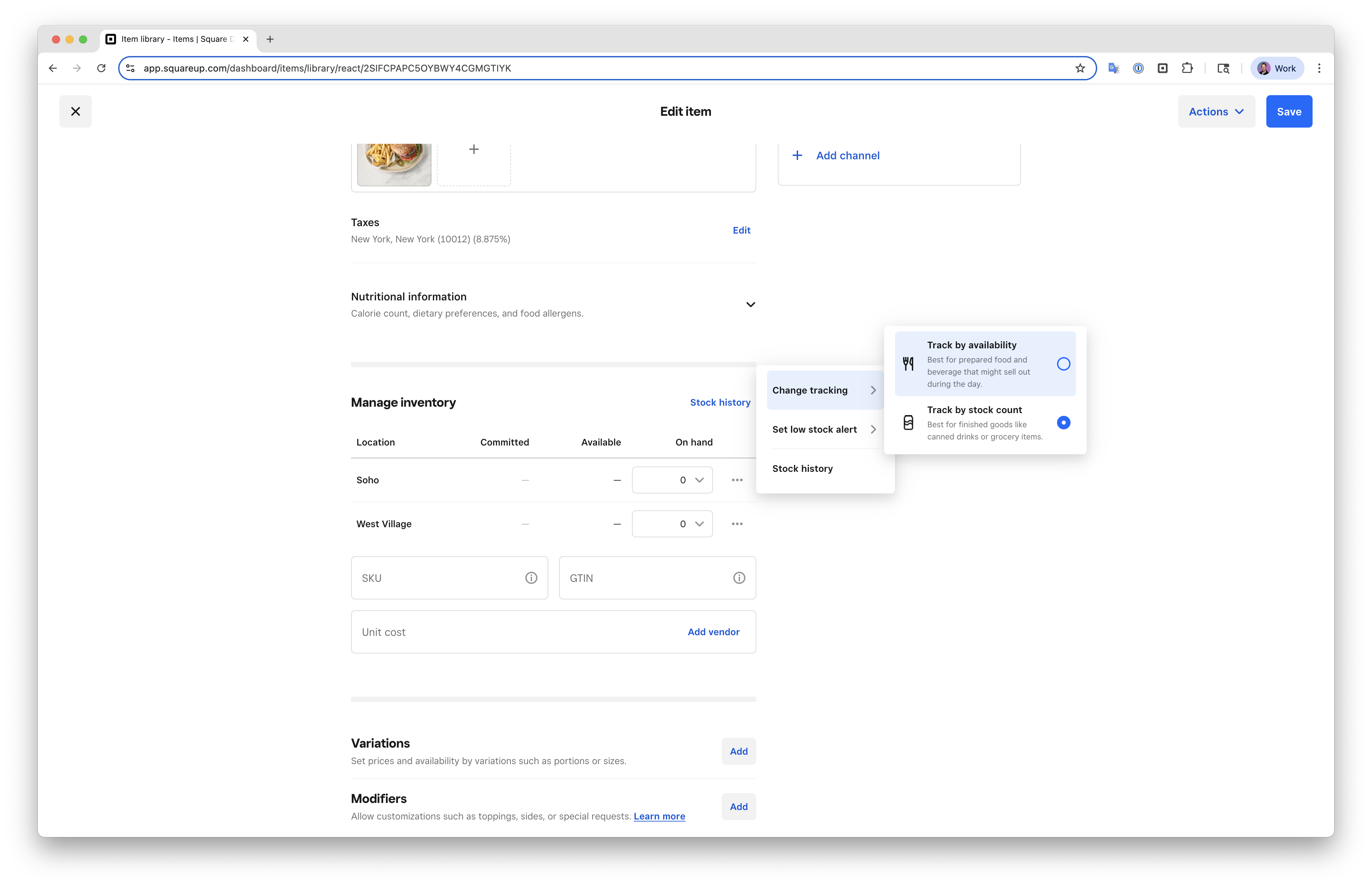Click Add vendor link
Screen dimensions: 1372x887
pos(713,632)
